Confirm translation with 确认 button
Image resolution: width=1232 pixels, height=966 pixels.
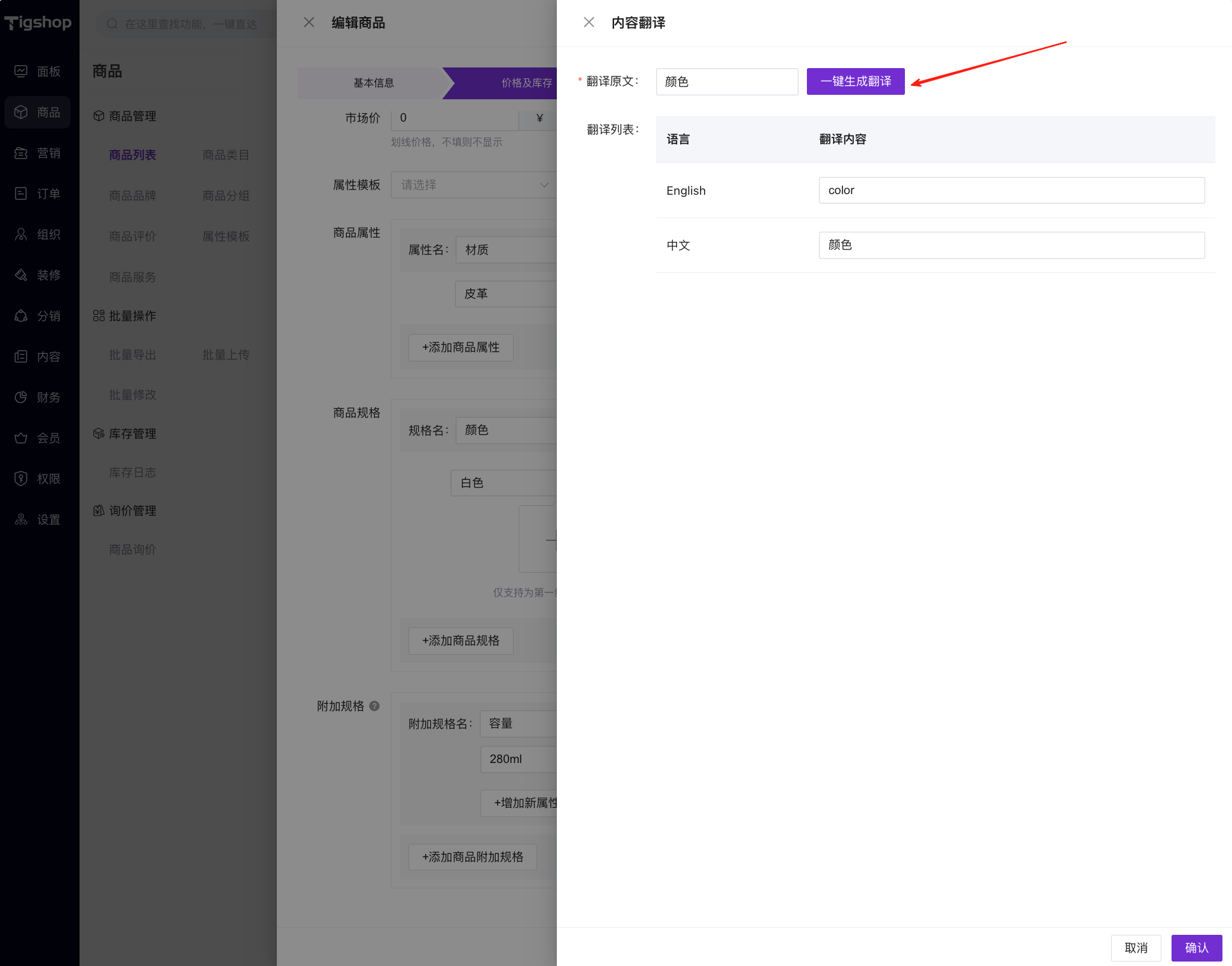tap(1196, 948)
